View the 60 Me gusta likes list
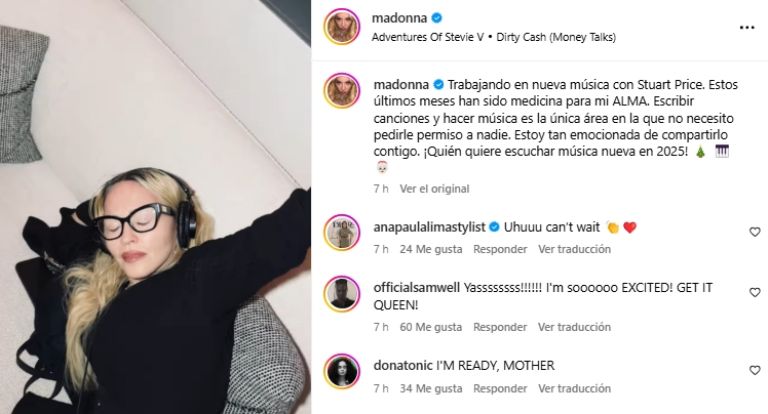This screenshot has height=414, width=768. coord(431,327)
